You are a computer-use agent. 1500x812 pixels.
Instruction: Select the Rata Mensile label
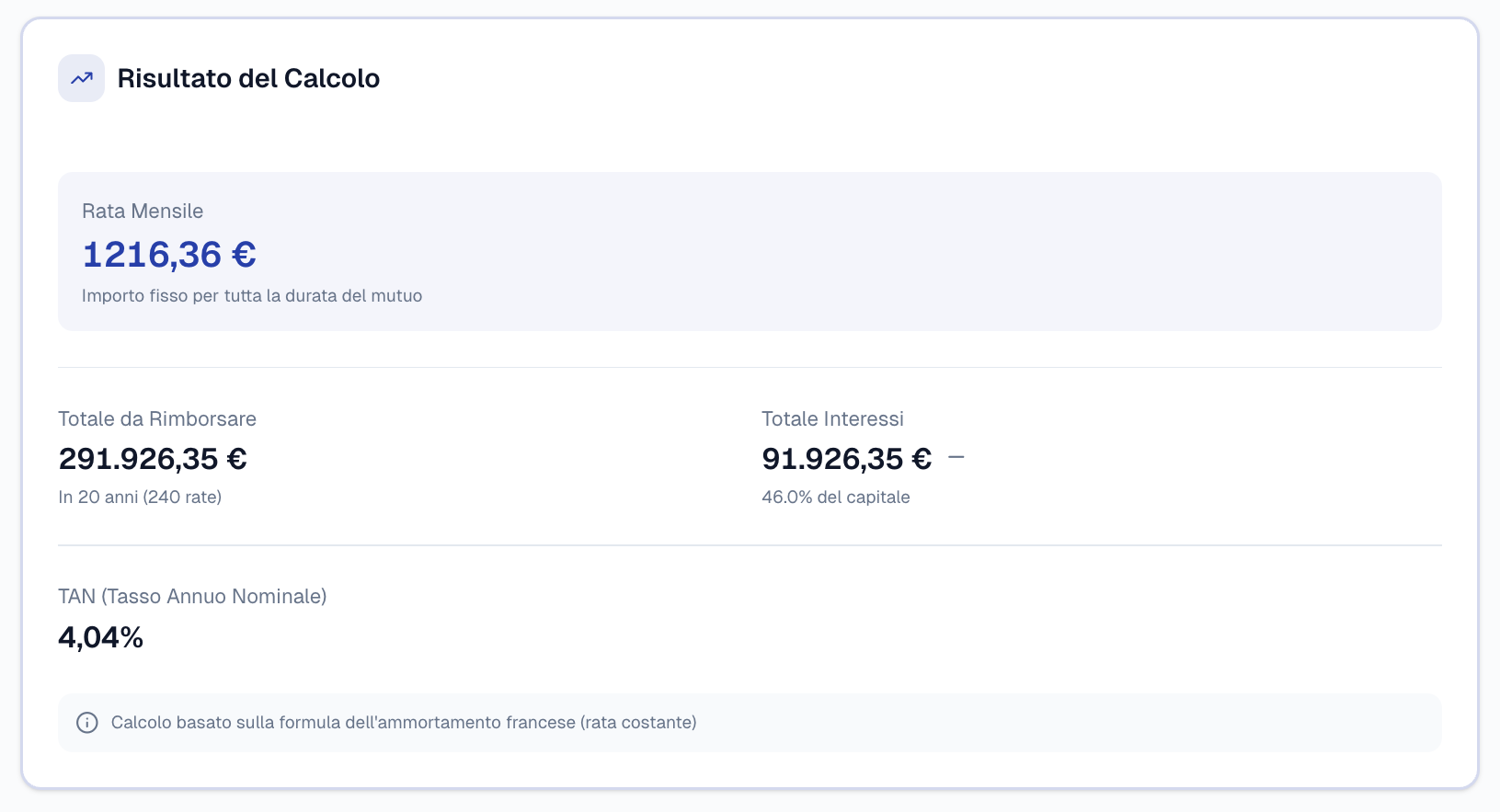coord(143,212)
